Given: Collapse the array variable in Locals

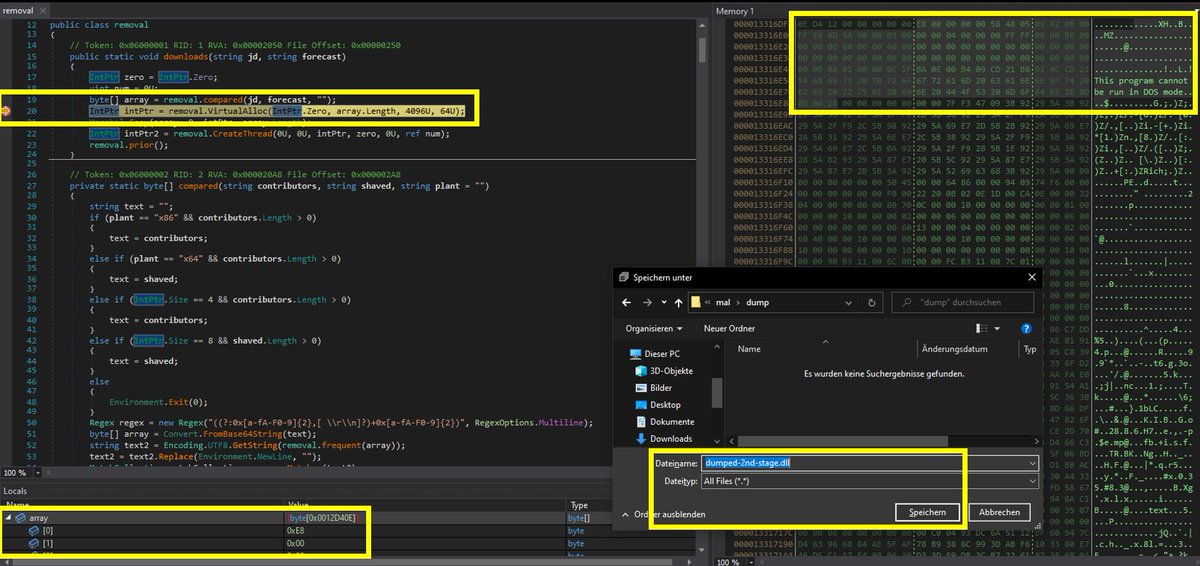Looking at the screenshot, I should coord(8,519).
